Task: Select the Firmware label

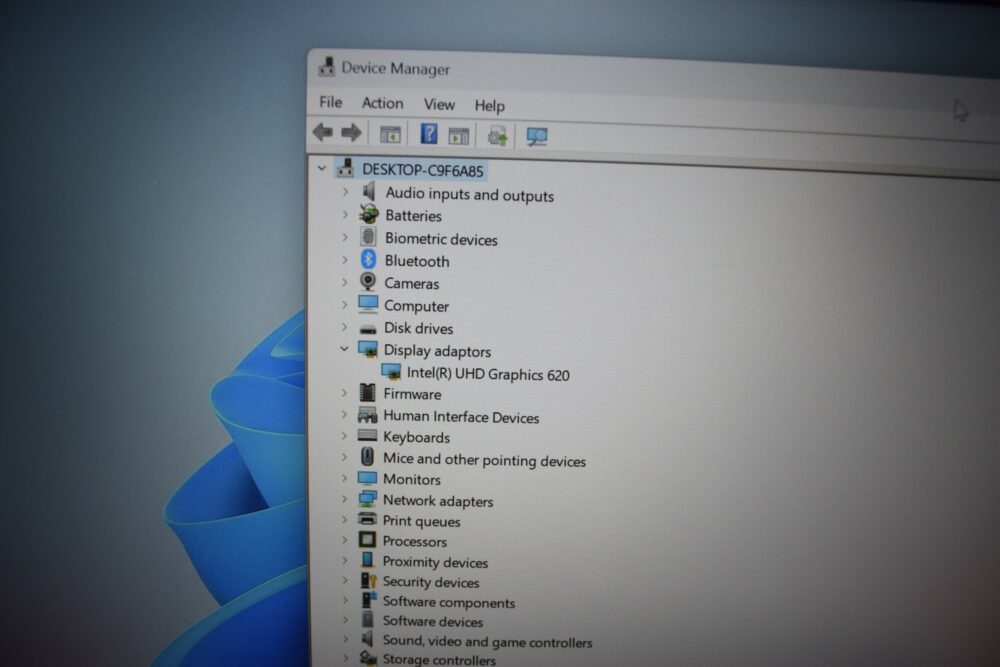Action: 412,394
